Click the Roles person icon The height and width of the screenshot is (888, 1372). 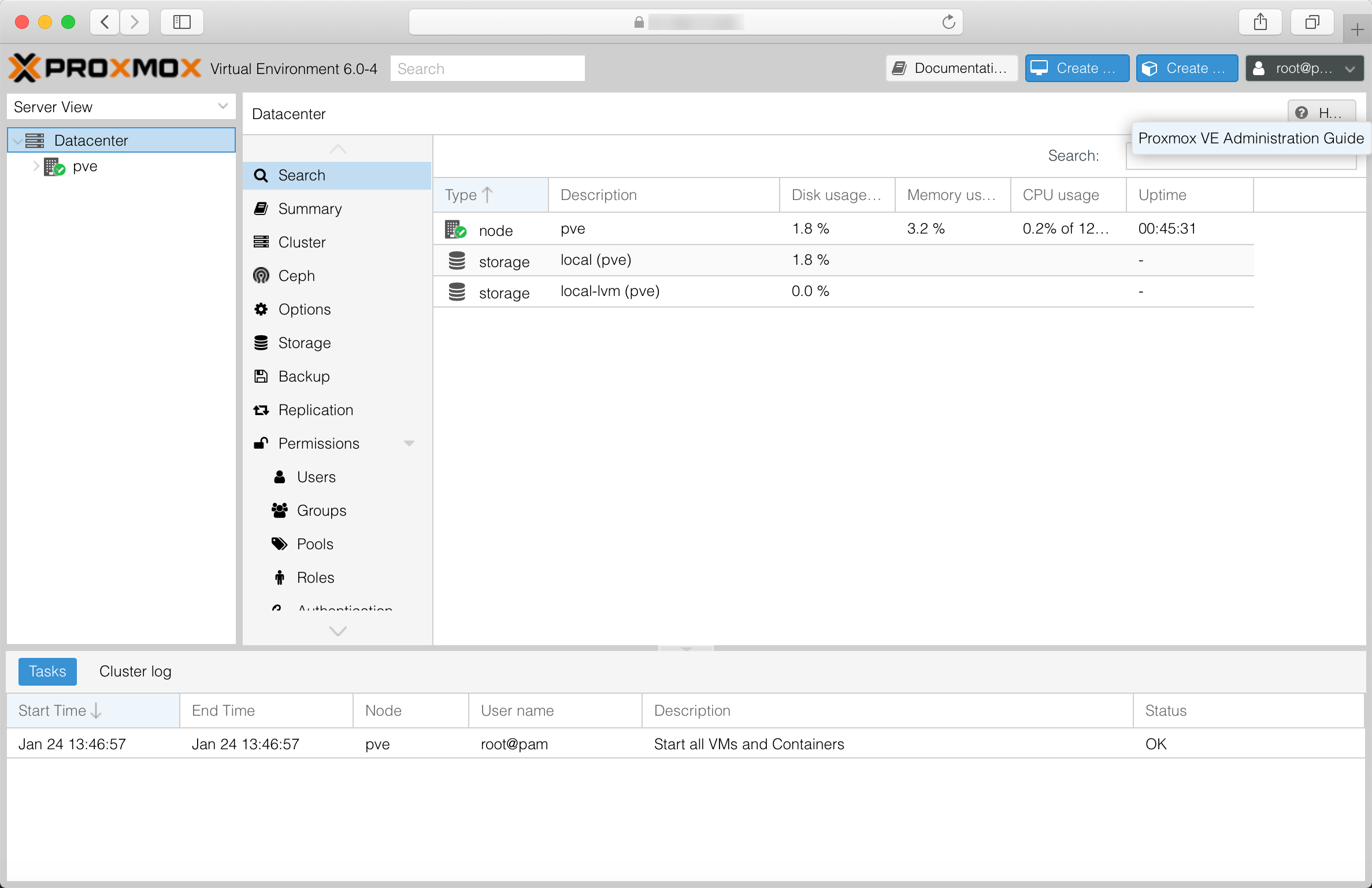[280, 578]
